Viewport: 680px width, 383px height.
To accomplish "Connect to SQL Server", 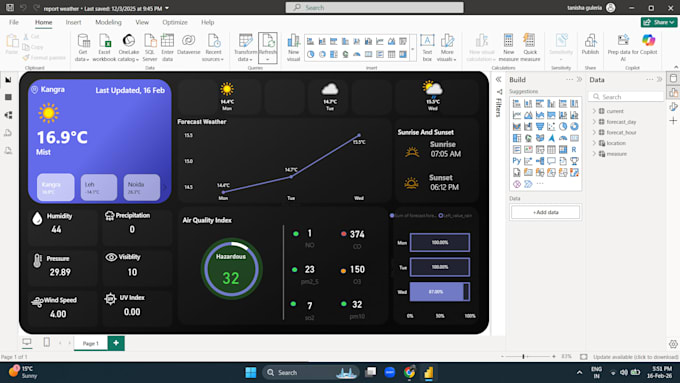I will [150, 48].
